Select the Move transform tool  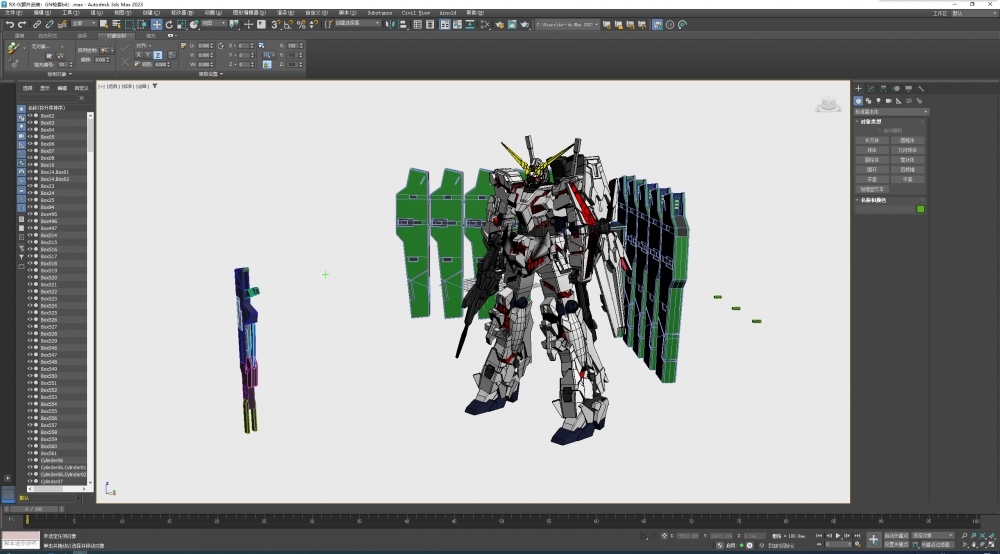[156, 24]
